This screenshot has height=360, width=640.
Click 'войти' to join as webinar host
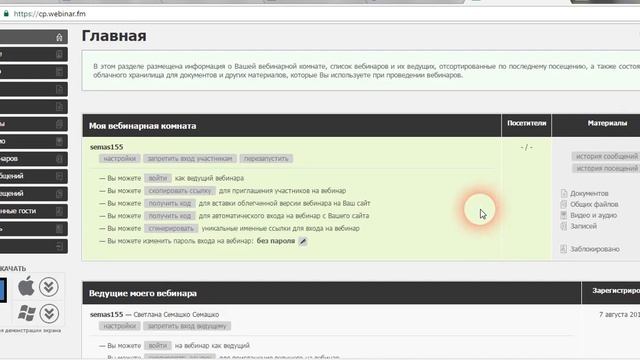coord(158,178)
